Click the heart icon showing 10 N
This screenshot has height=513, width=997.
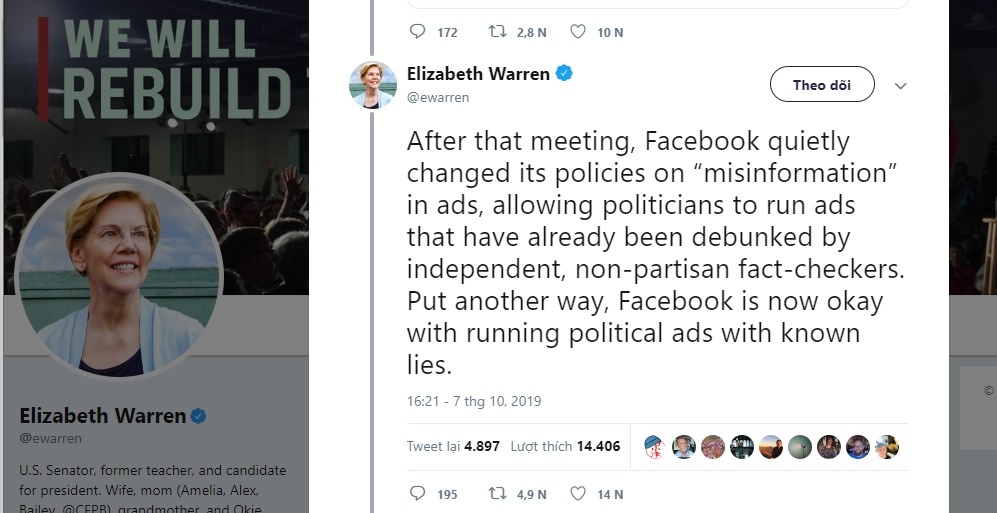click(x=578, y=32)
